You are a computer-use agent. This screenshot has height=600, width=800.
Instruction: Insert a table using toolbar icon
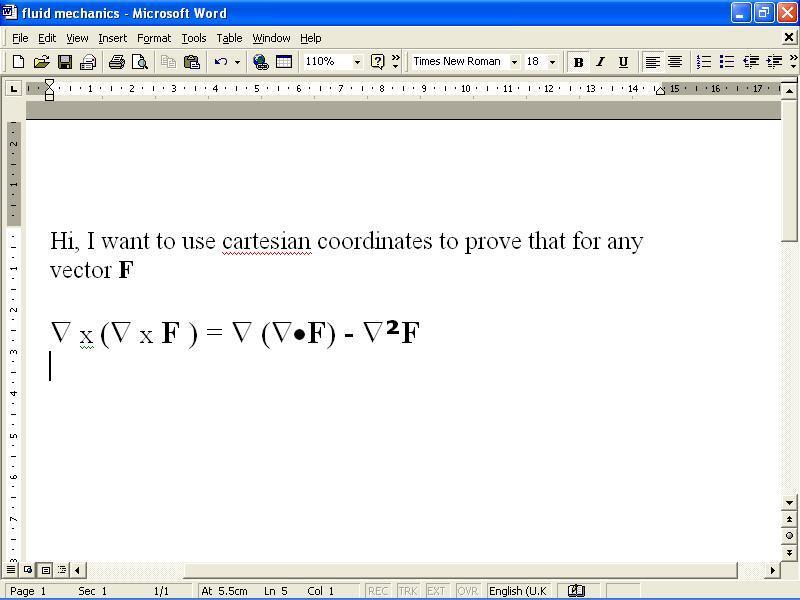pyautogui.click(x=284, y=62)
